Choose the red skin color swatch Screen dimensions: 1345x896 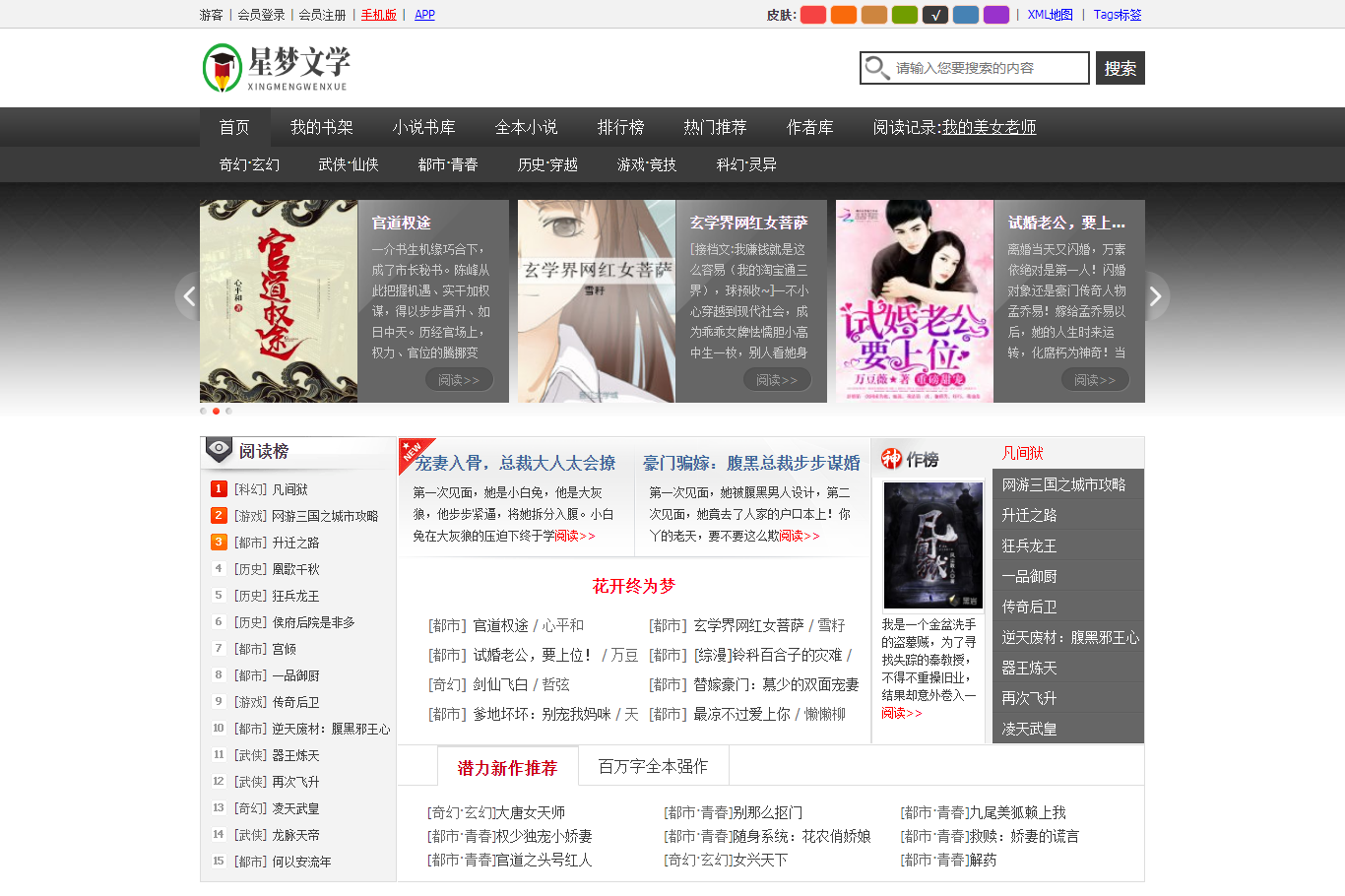pos(813,15)
